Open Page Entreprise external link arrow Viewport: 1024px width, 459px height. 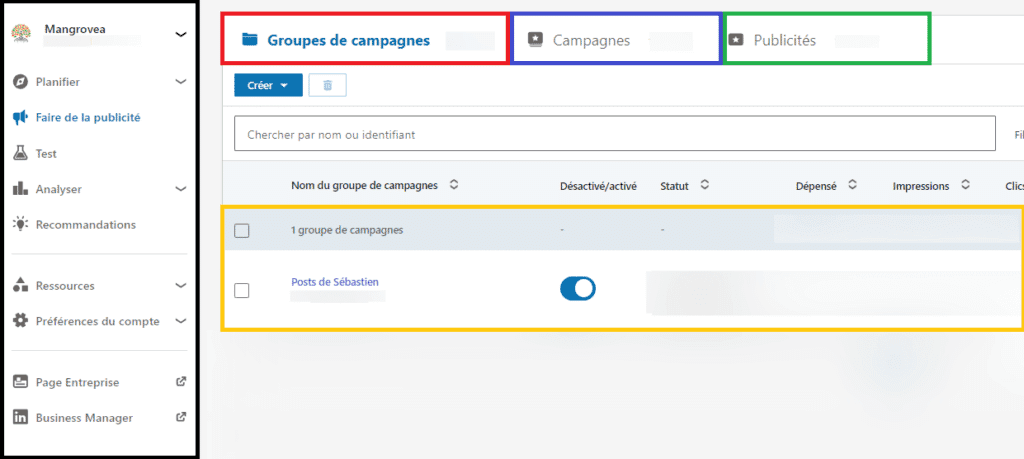pos(182,382)
